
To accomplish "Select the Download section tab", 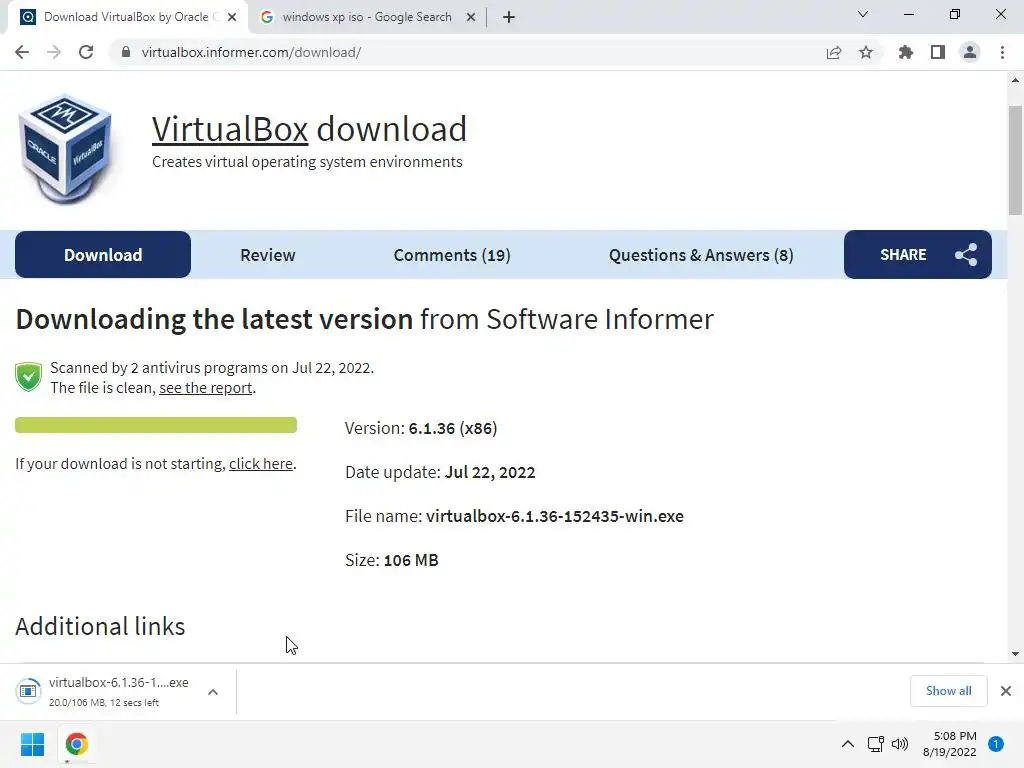I will pyautogui.click(x=103, y=255).
